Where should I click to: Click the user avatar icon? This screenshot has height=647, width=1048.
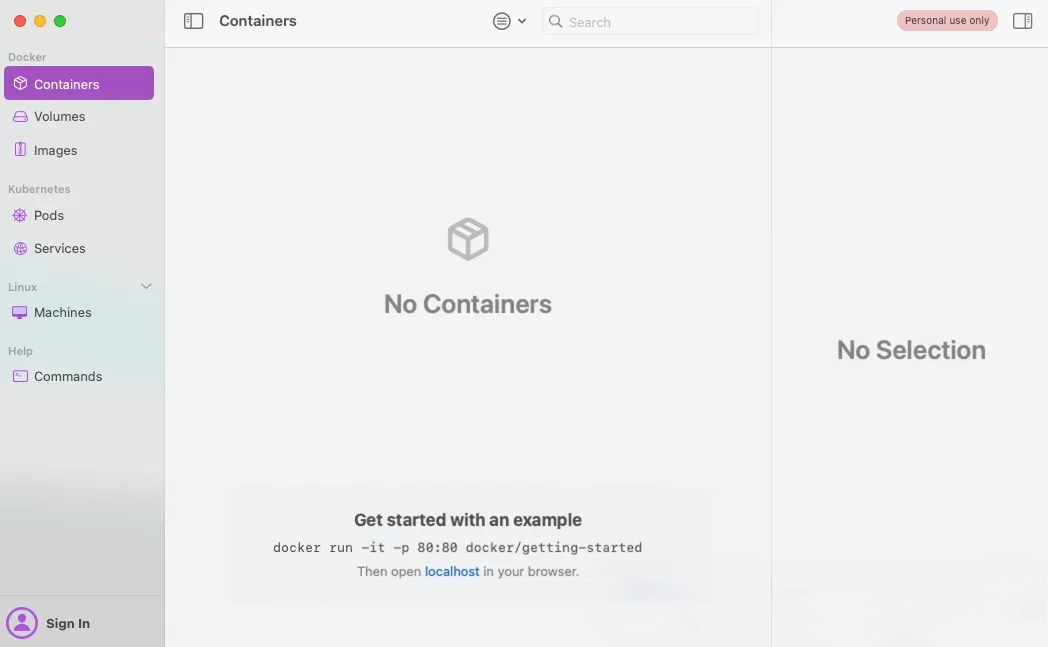pyautogui.click(x=22, y=623)
